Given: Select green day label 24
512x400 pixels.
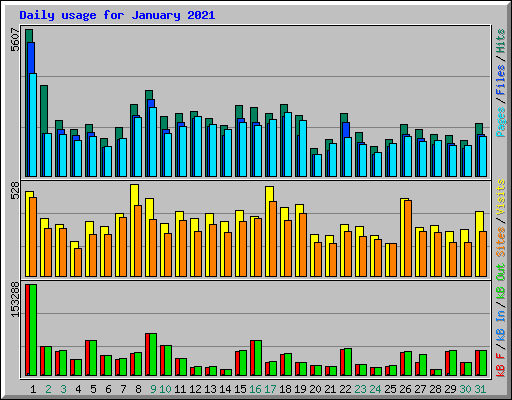Looking at the screenshot, I should 375,389.
